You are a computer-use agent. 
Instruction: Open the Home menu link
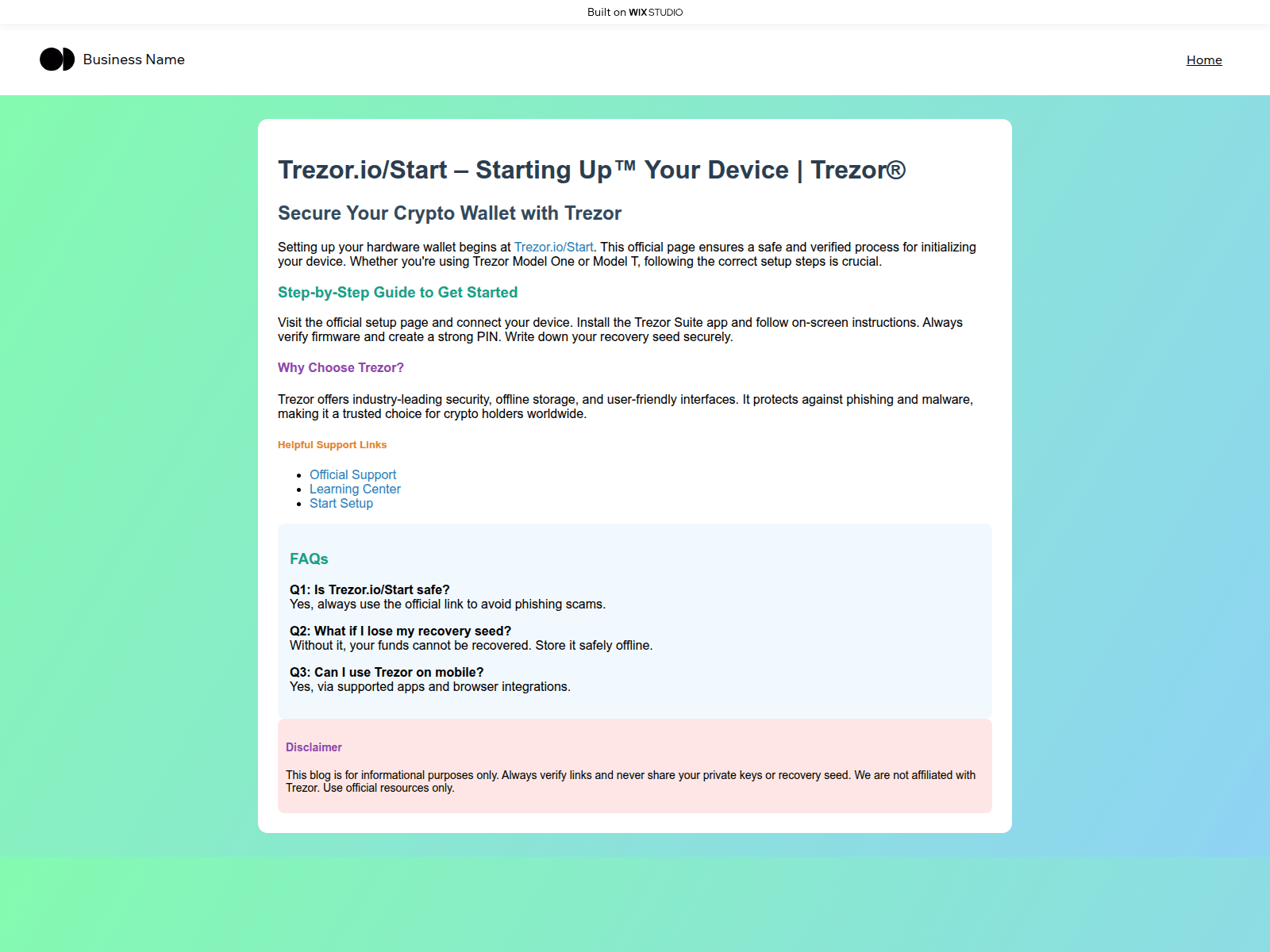1204,60
